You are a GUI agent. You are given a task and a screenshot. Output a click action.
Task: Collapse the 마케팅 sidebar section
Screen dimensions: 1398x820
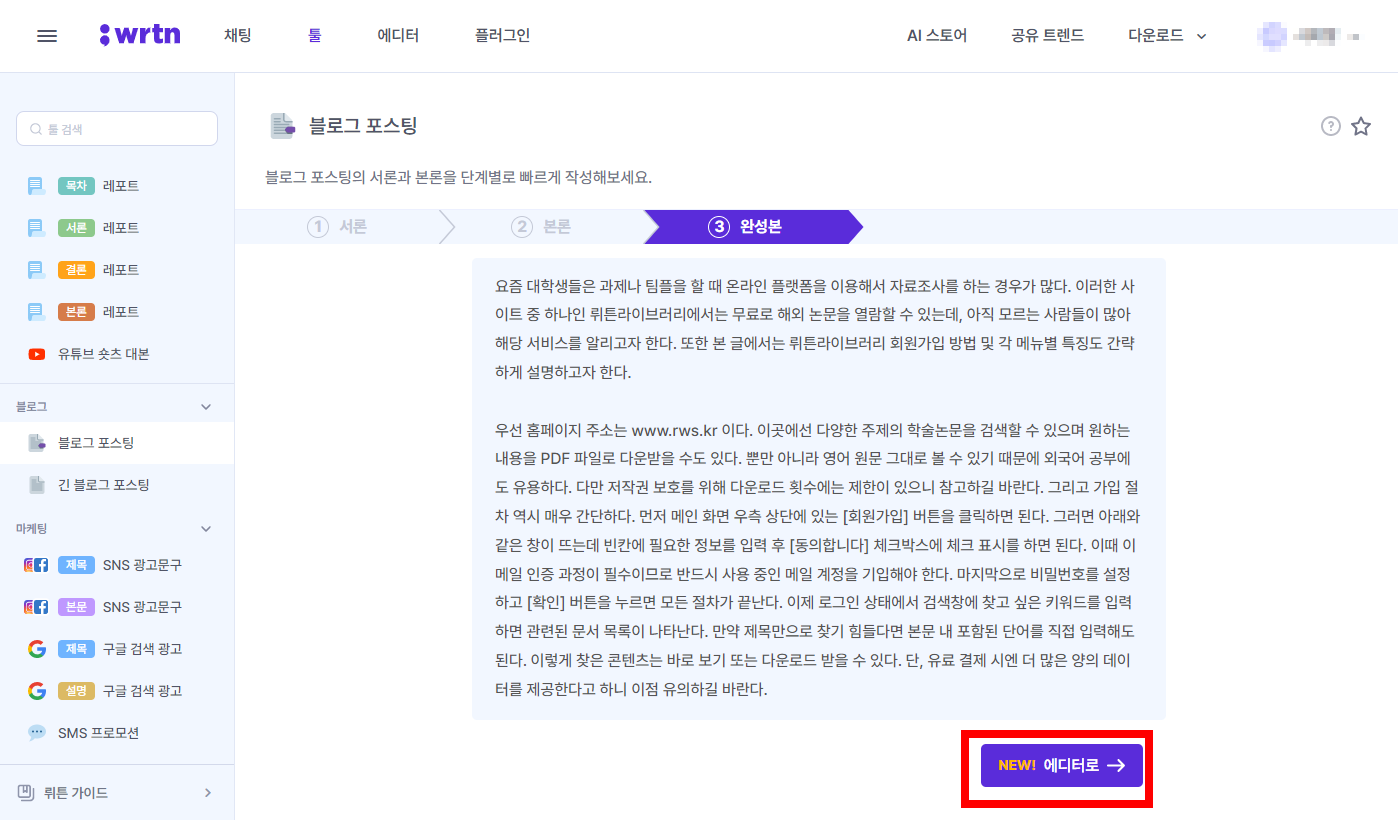205,528
